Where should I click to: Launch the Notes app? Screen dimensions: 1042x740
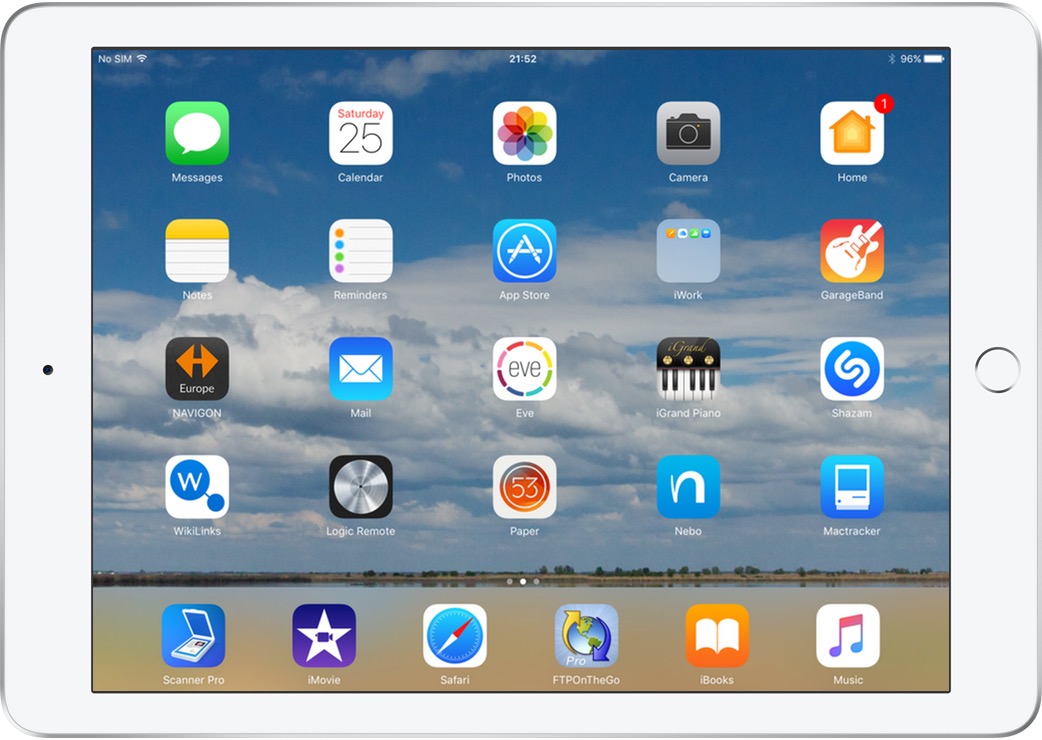pos(197,251)
